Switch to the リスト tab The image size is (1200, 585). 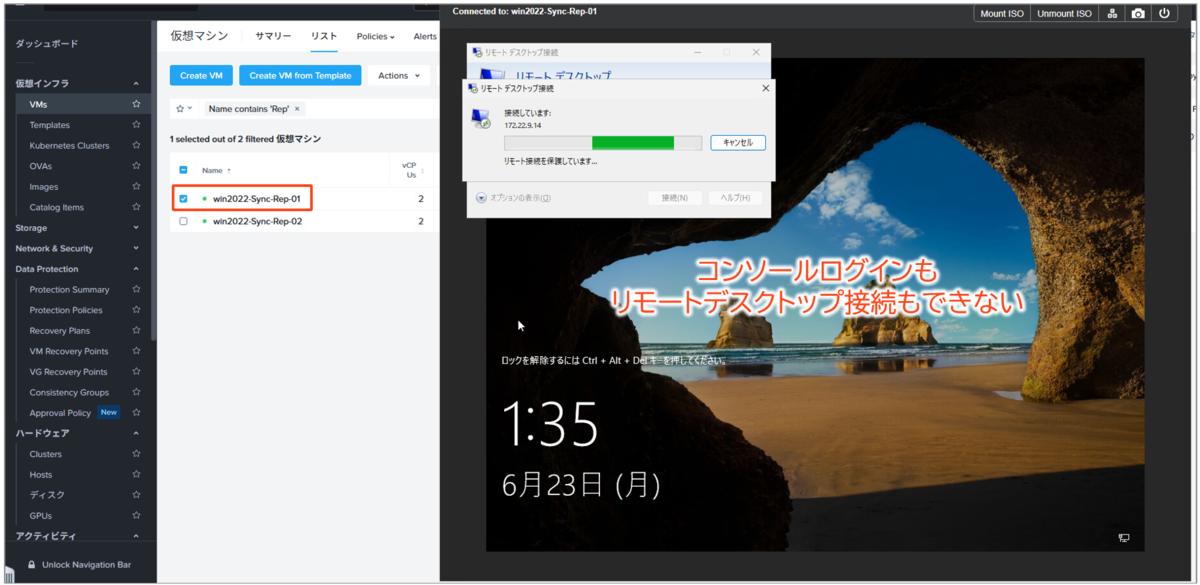(324, 36)
